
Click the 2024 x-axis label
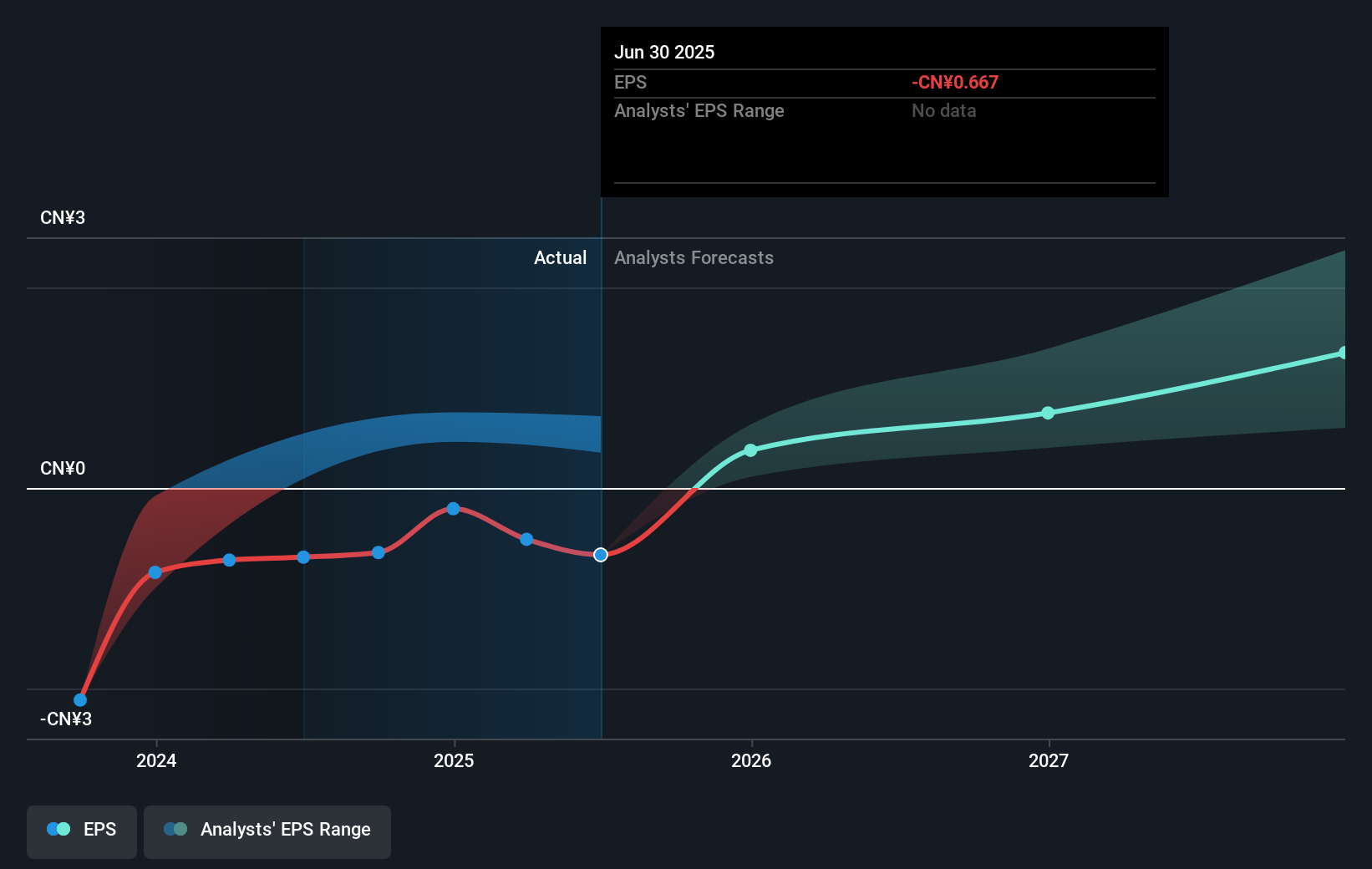coord(156,760)
